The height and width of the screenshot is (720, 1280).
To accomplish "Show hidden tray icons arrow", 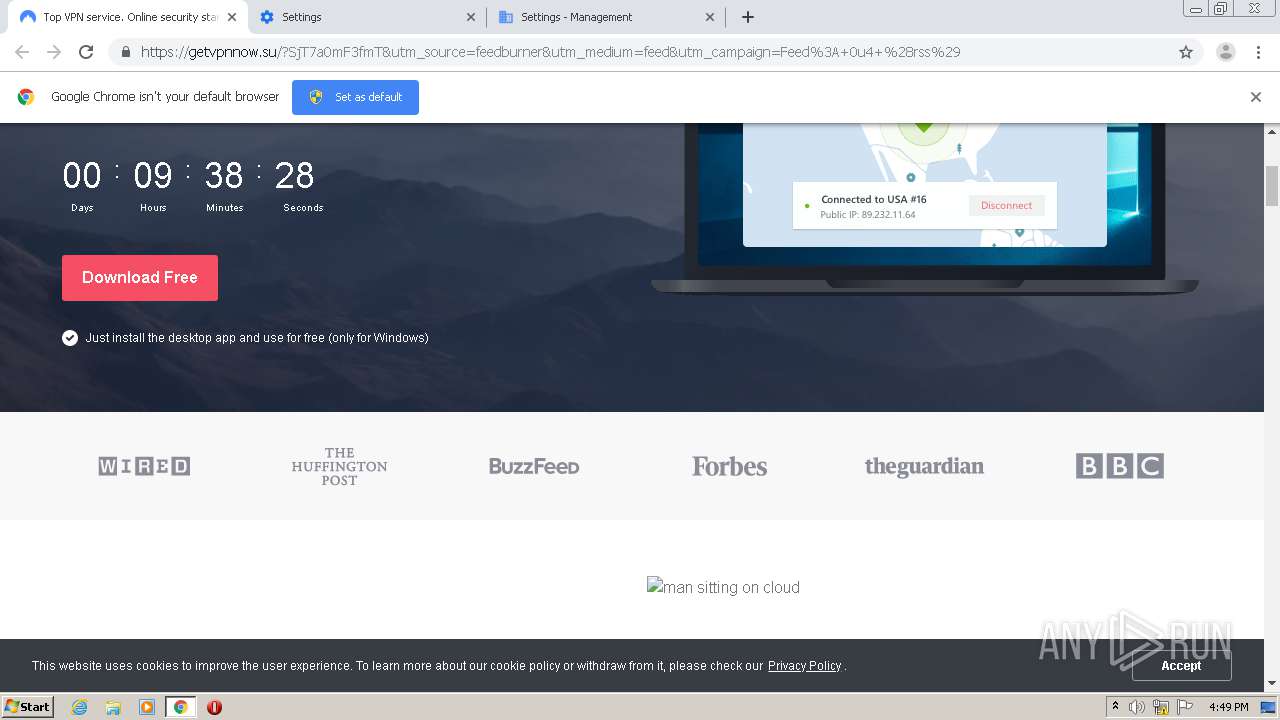I will [x=1115, y=706].
